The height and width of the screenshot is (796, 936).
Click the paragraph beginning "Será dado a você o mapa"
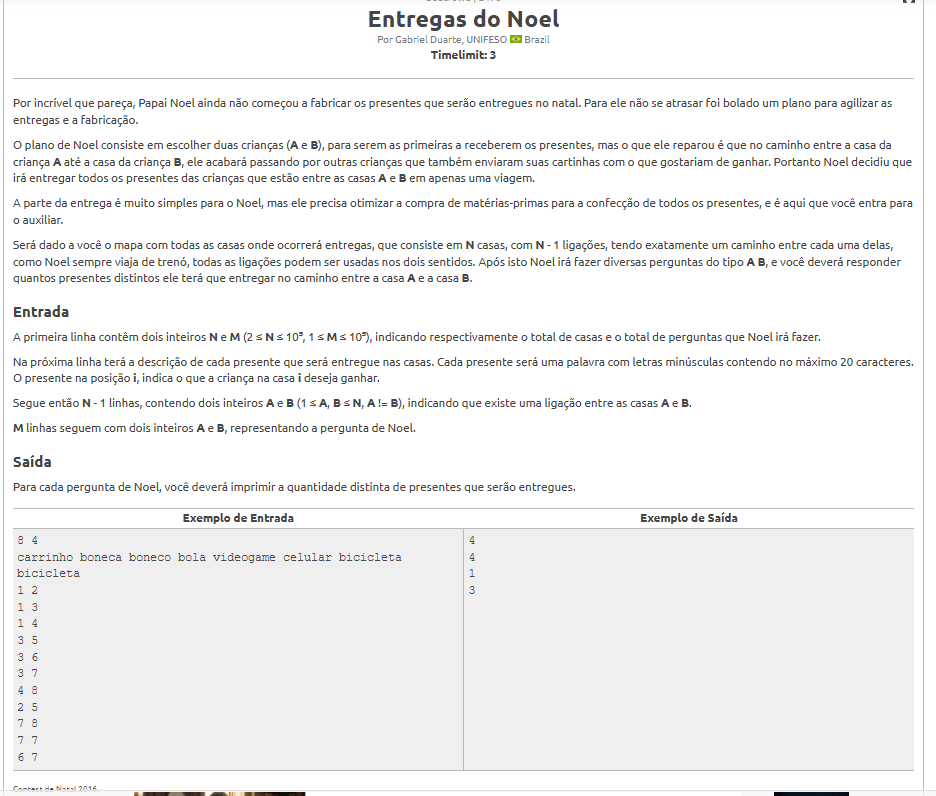[457, 262]
